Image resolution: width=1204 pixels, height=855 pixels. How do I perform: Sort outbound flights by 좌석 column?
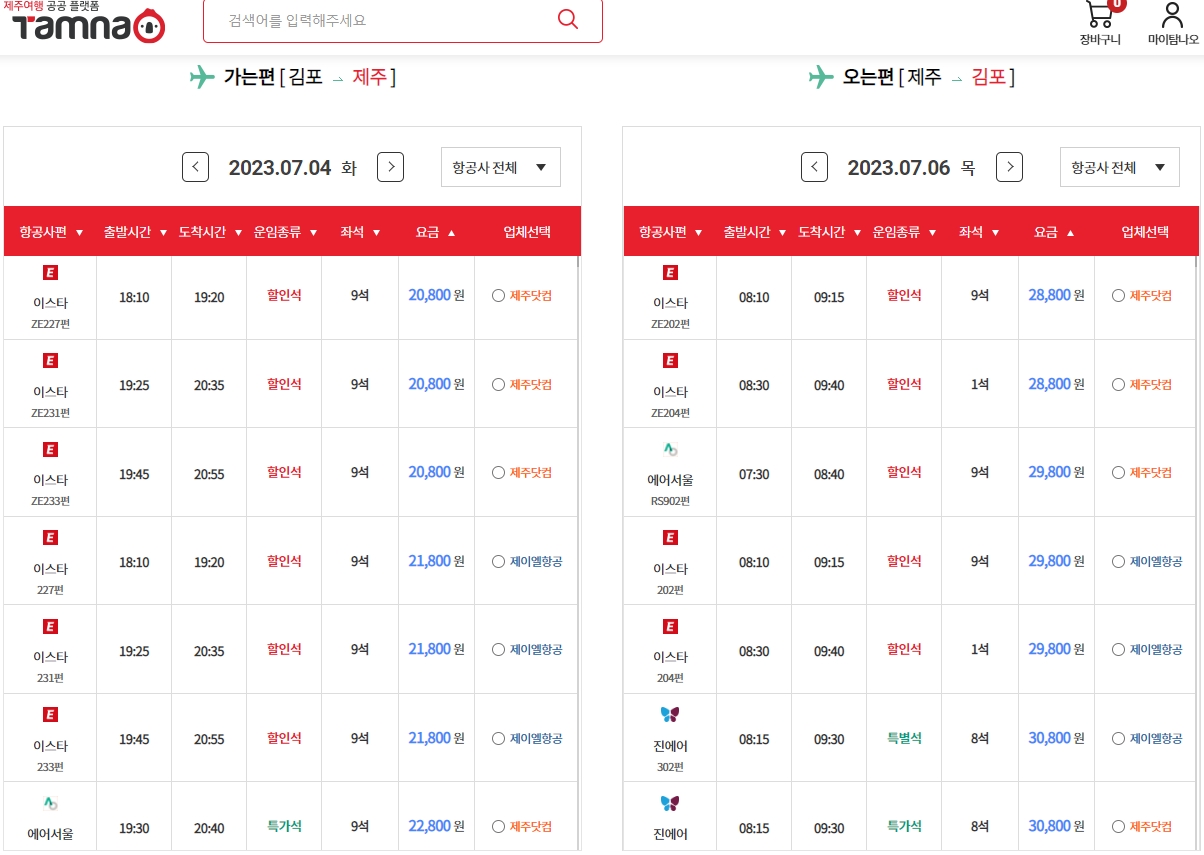coord(361,232)
